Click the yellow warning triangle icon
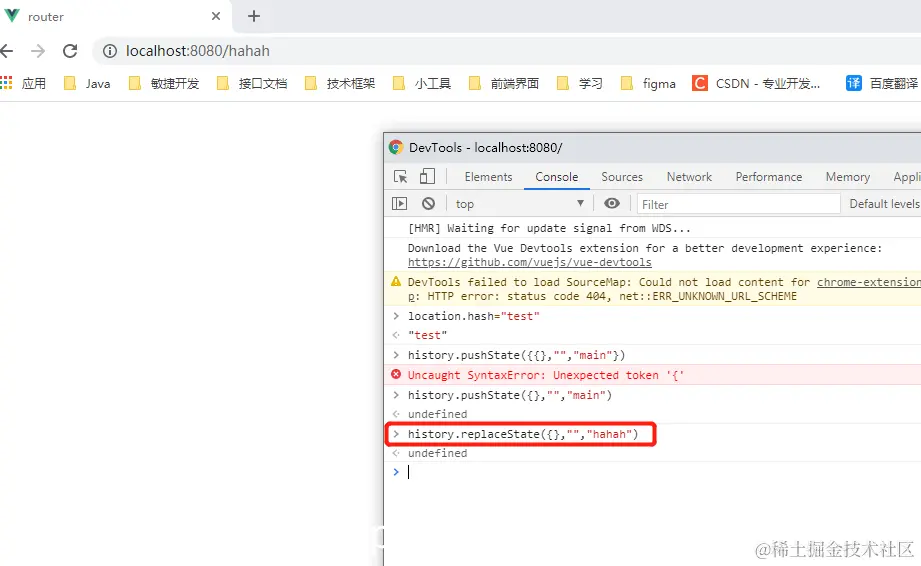This screenshot has height=566, width=921. (x=396, y=281)
